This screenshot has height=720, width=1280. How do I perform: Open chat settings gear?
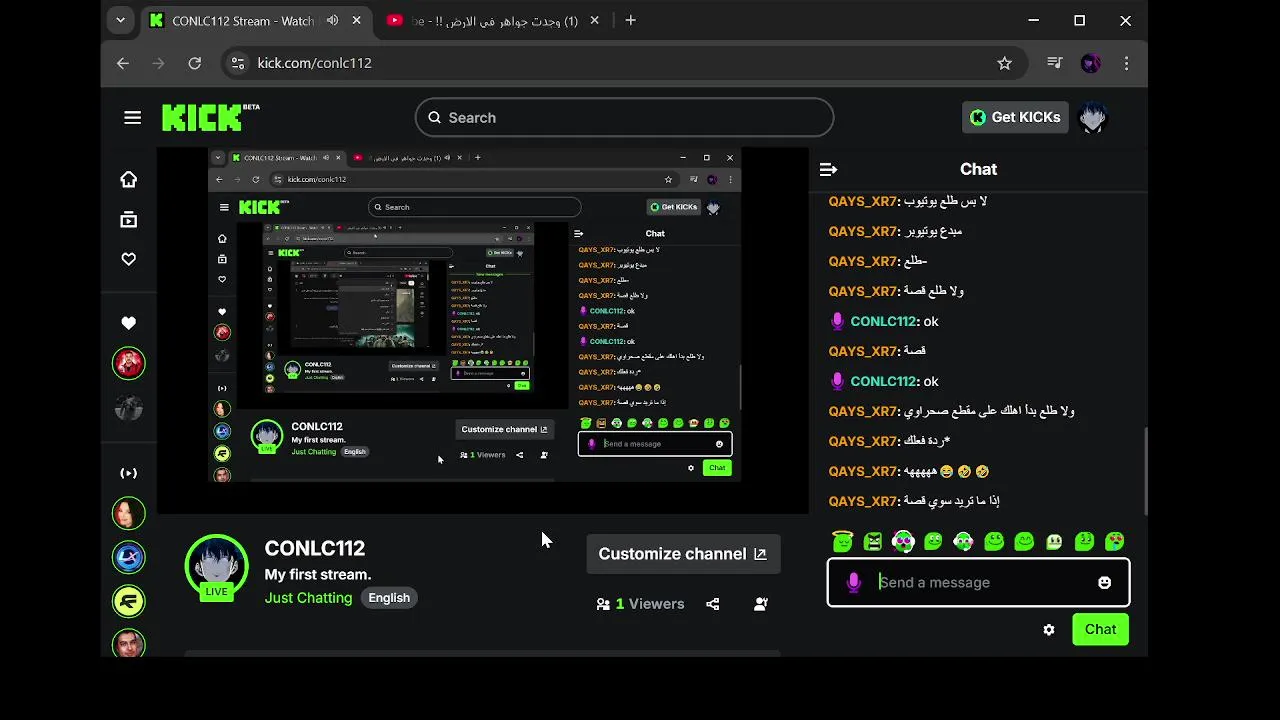pyautogui.click(x=1048, y=630)
